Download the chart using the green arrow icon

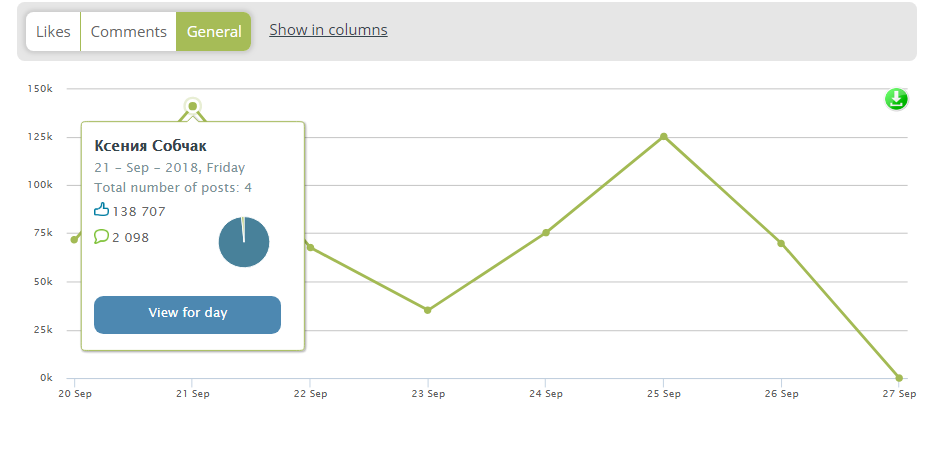pyautogui.click(x=896, y=99)
